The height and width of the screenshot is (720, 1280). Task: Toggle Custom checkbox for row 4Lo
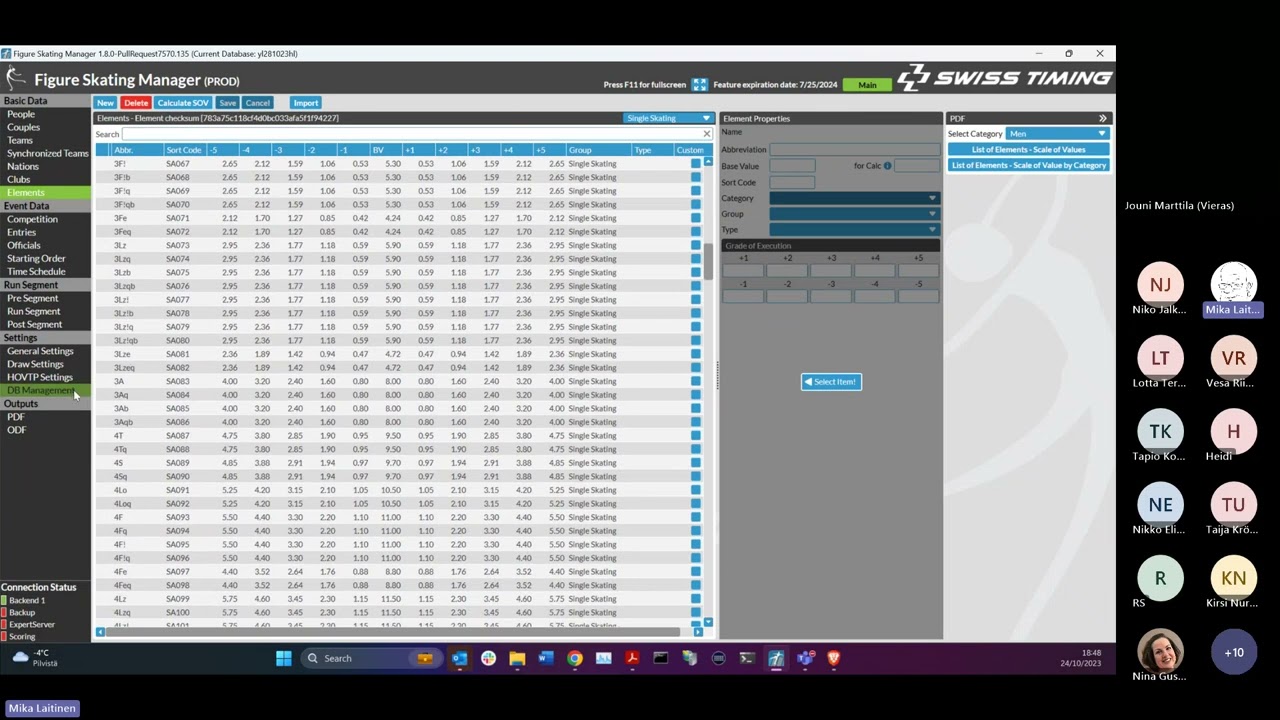(x=696, y=490)
